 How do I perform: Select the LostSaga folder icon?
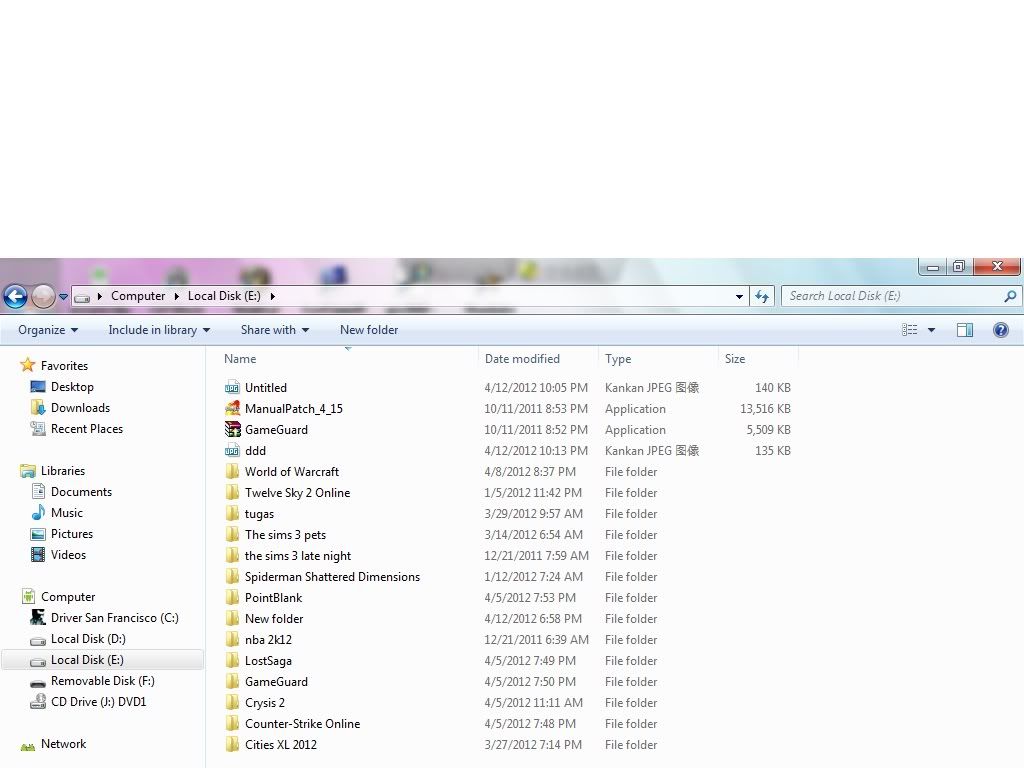pyautogui.click(x=232, y=660)
